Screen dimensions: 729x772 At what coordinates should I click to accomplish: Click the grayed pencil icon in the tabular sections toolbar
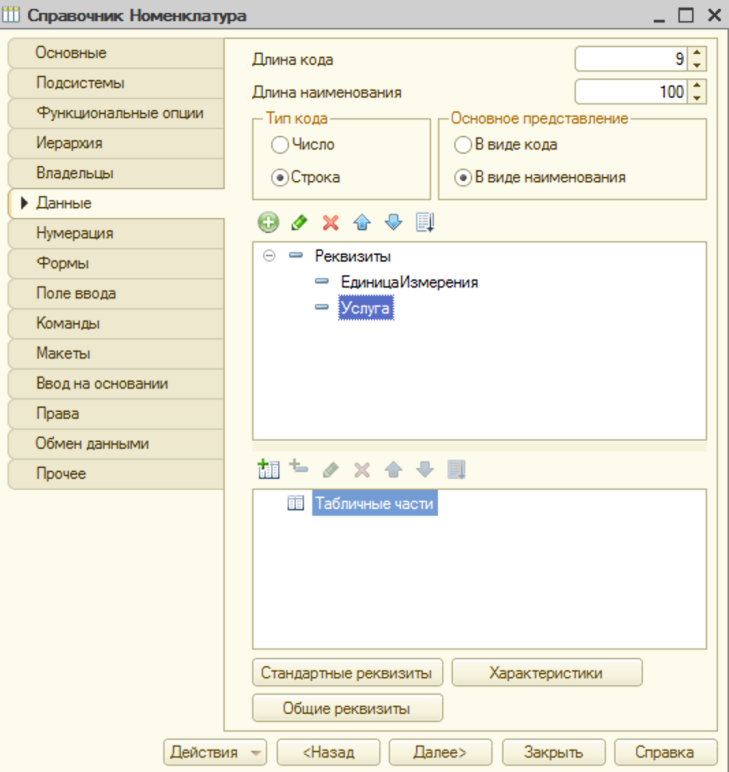331,470
